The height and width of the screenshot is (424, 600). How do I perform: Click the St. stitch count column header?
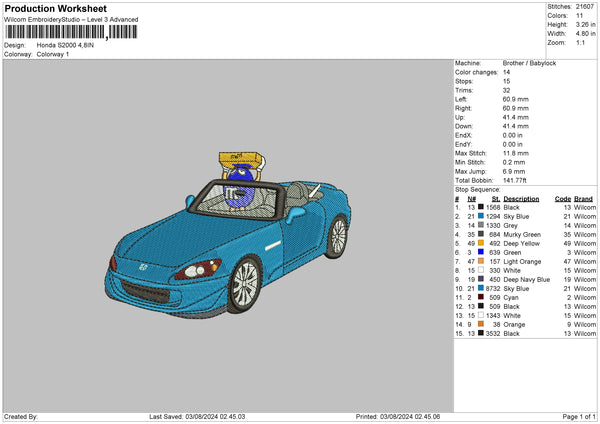point(495,198)
